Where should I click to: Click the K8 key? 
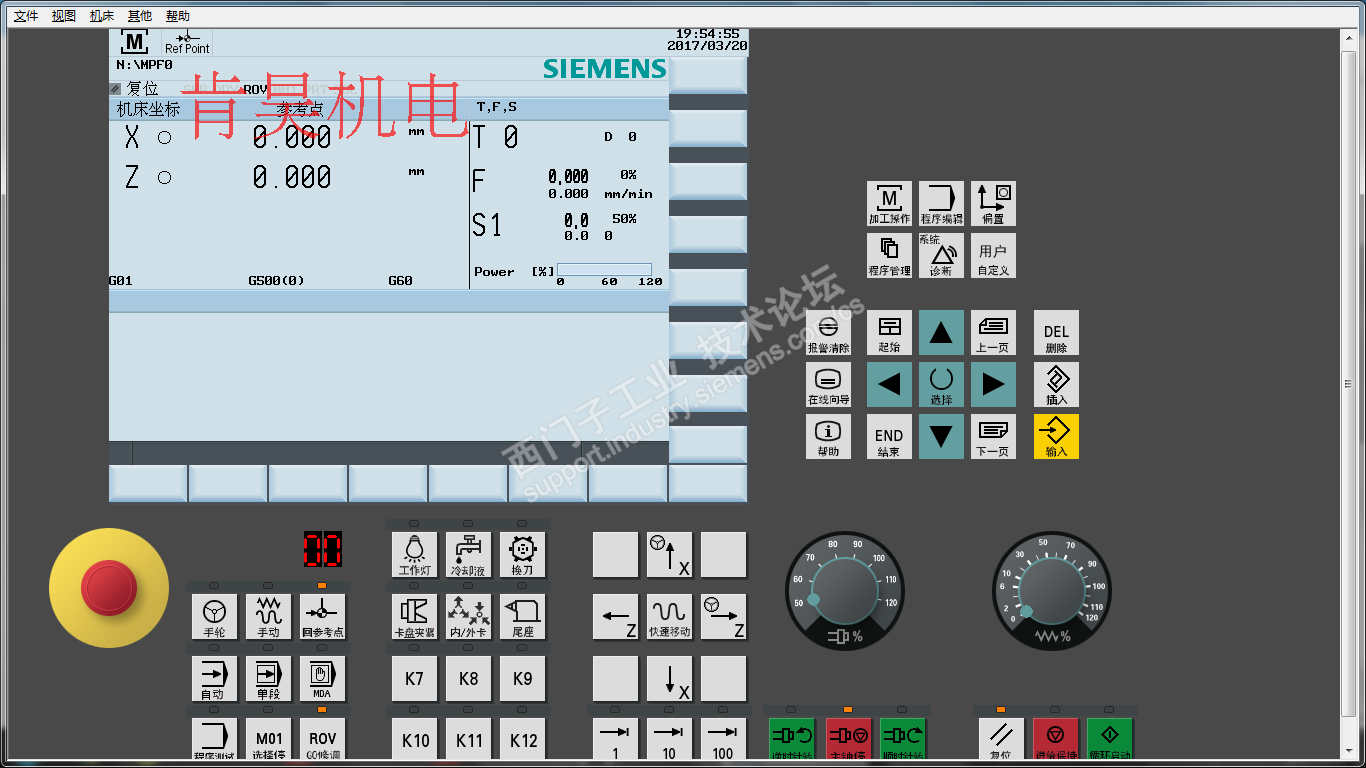468,679
